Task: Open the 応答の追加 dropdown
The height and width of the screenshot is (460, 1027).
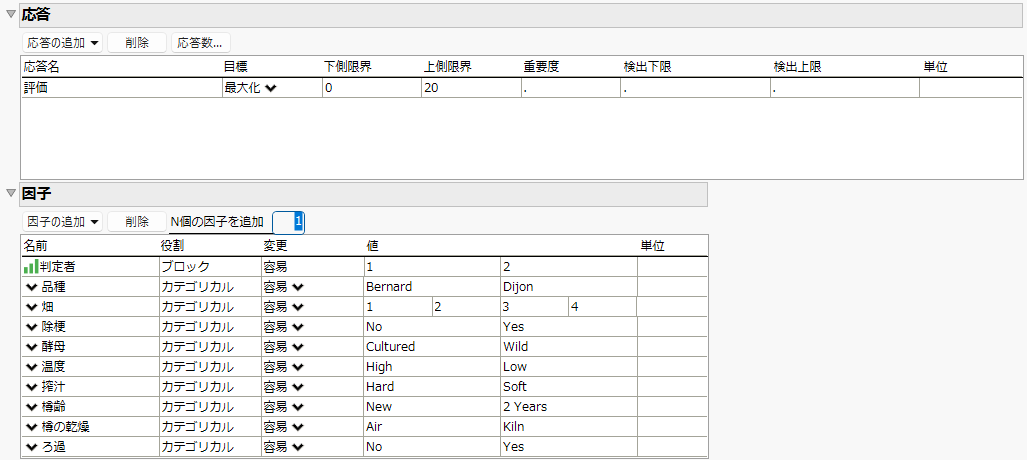Action: point(63,43)
